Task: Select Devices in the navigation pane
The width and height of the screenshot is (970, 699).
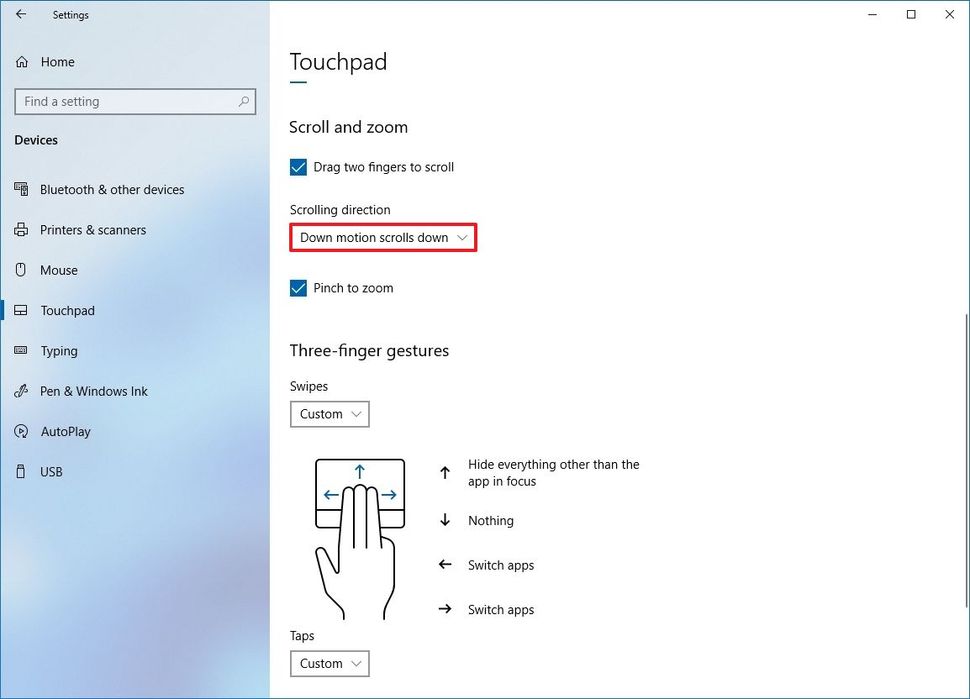Action: coord(36,140)
